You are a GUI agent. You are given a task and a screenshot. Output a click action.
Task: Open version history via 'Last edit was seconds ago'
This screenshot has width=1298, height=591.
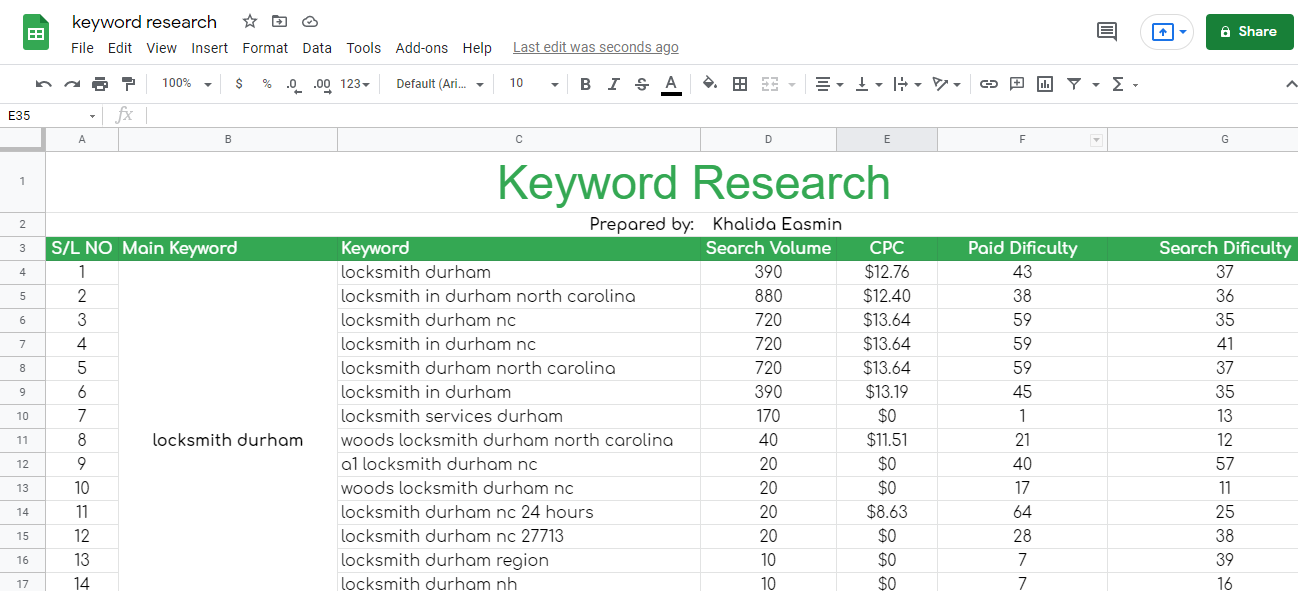point(595,47)
